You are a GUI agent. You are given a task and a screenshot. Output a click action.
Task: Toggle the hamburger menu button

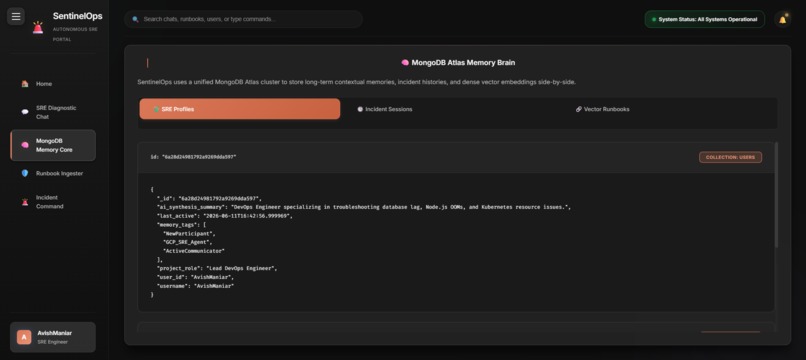coord(16,16)
